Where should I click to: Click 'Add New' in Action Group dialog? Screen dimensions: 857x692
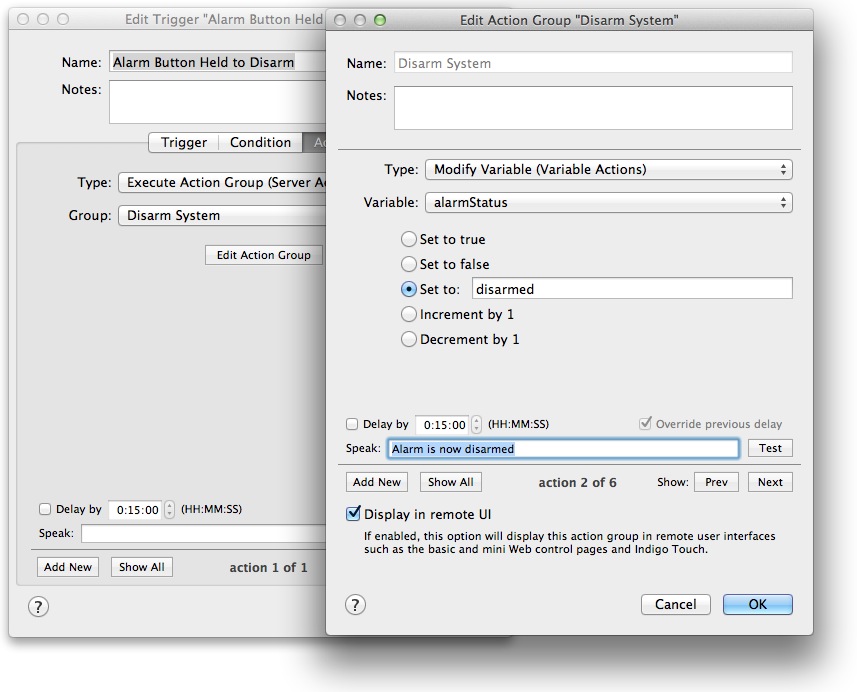[377, 482]
